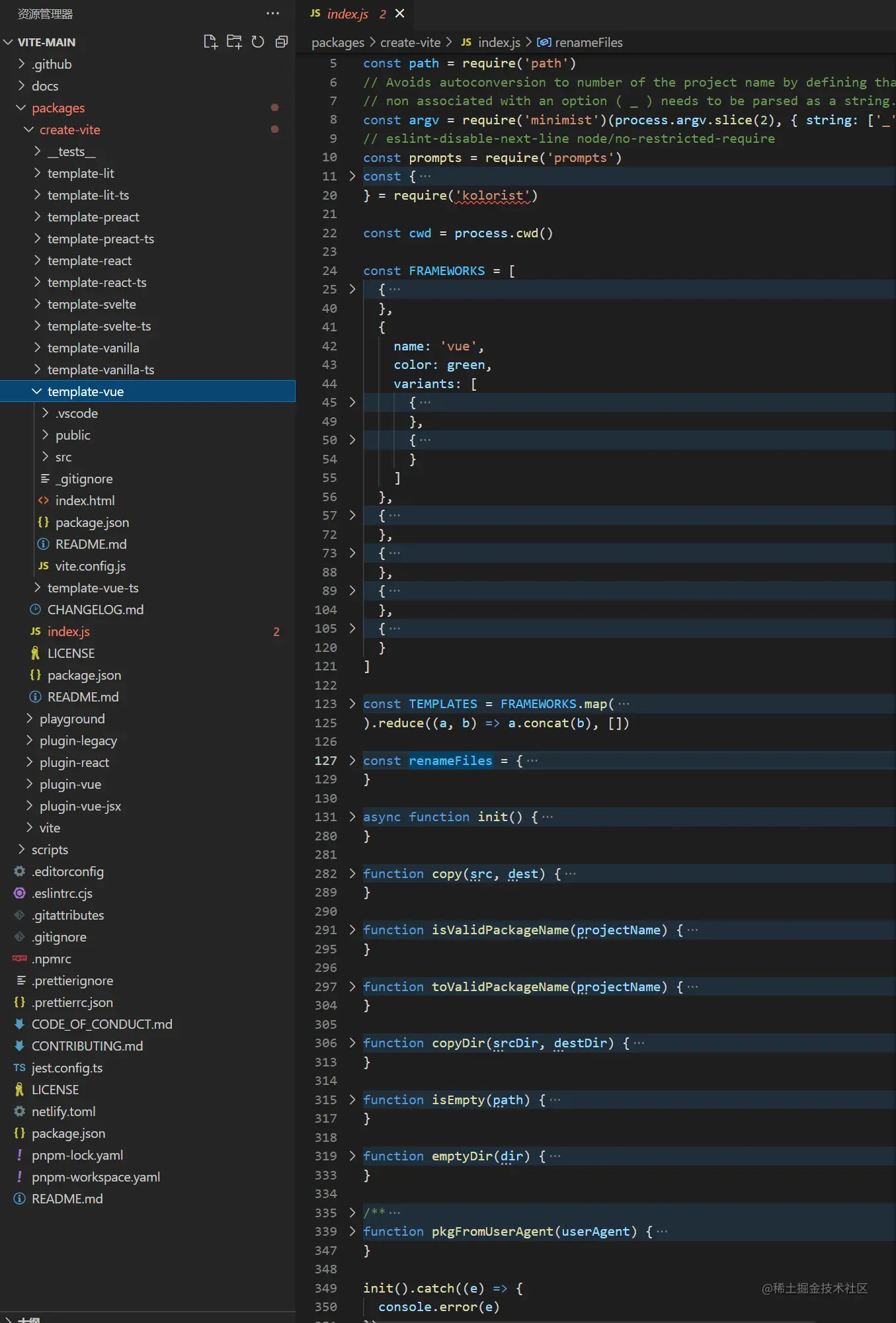This screenshot has height=1323, width=896.
Task: Open the .eslintrc.cjs file
Action: point(147,893)
